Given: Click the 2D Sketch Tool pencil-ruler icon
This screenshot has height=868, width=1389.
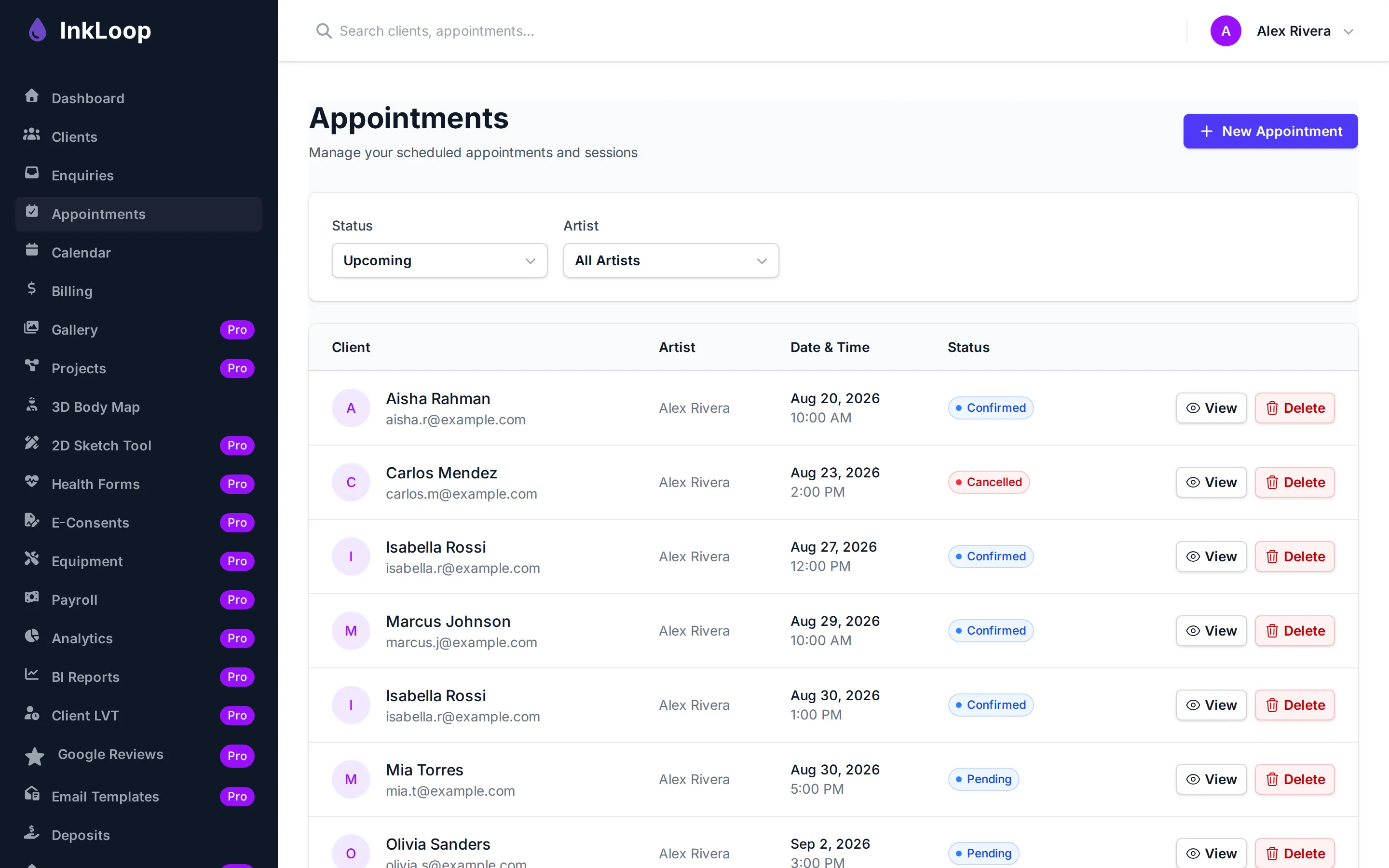Looking at the screenshot, I should [x=31, y=443].
